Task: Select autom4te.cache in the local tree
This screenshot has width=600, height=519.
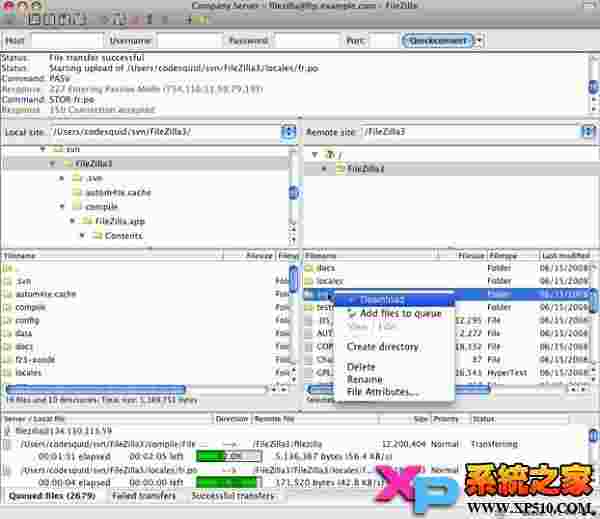Action: click(x=118, y=193)
